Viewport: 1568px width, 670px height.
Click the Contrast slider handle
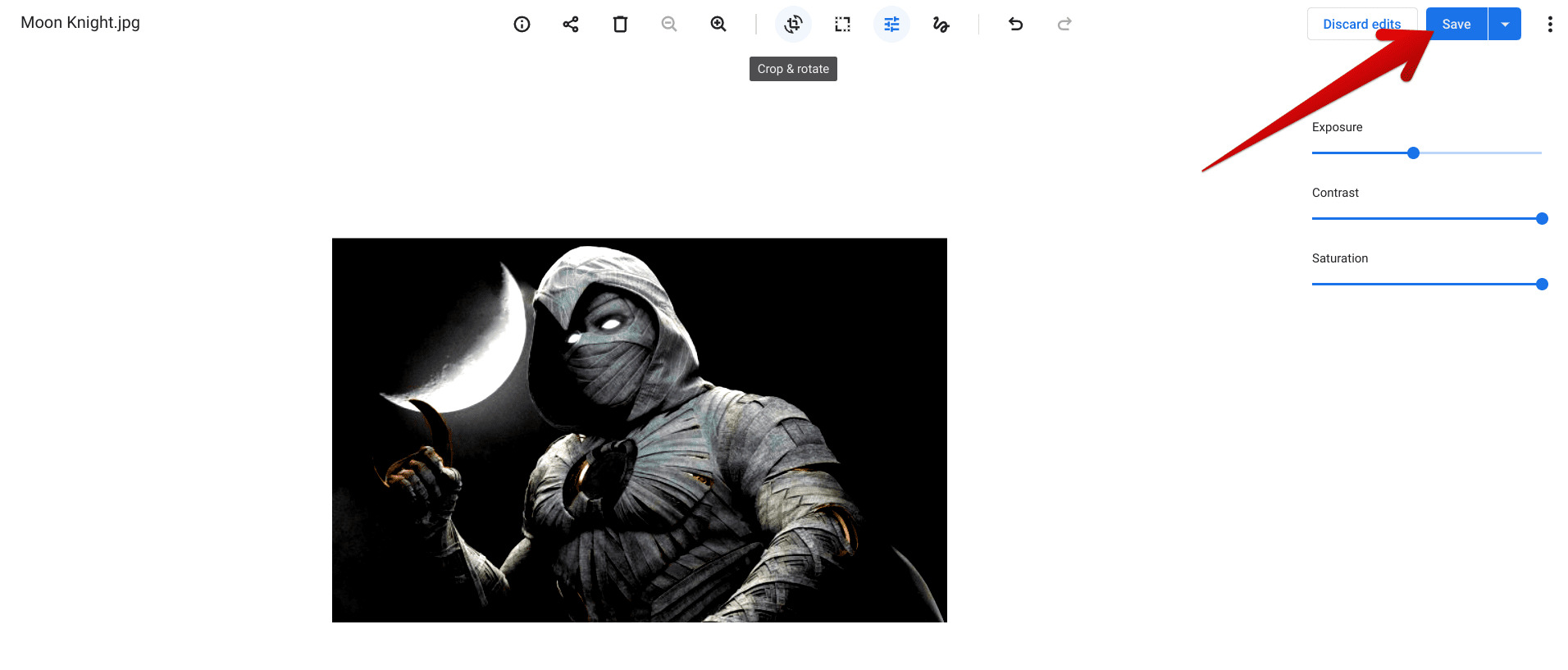tap(1542, 218)
